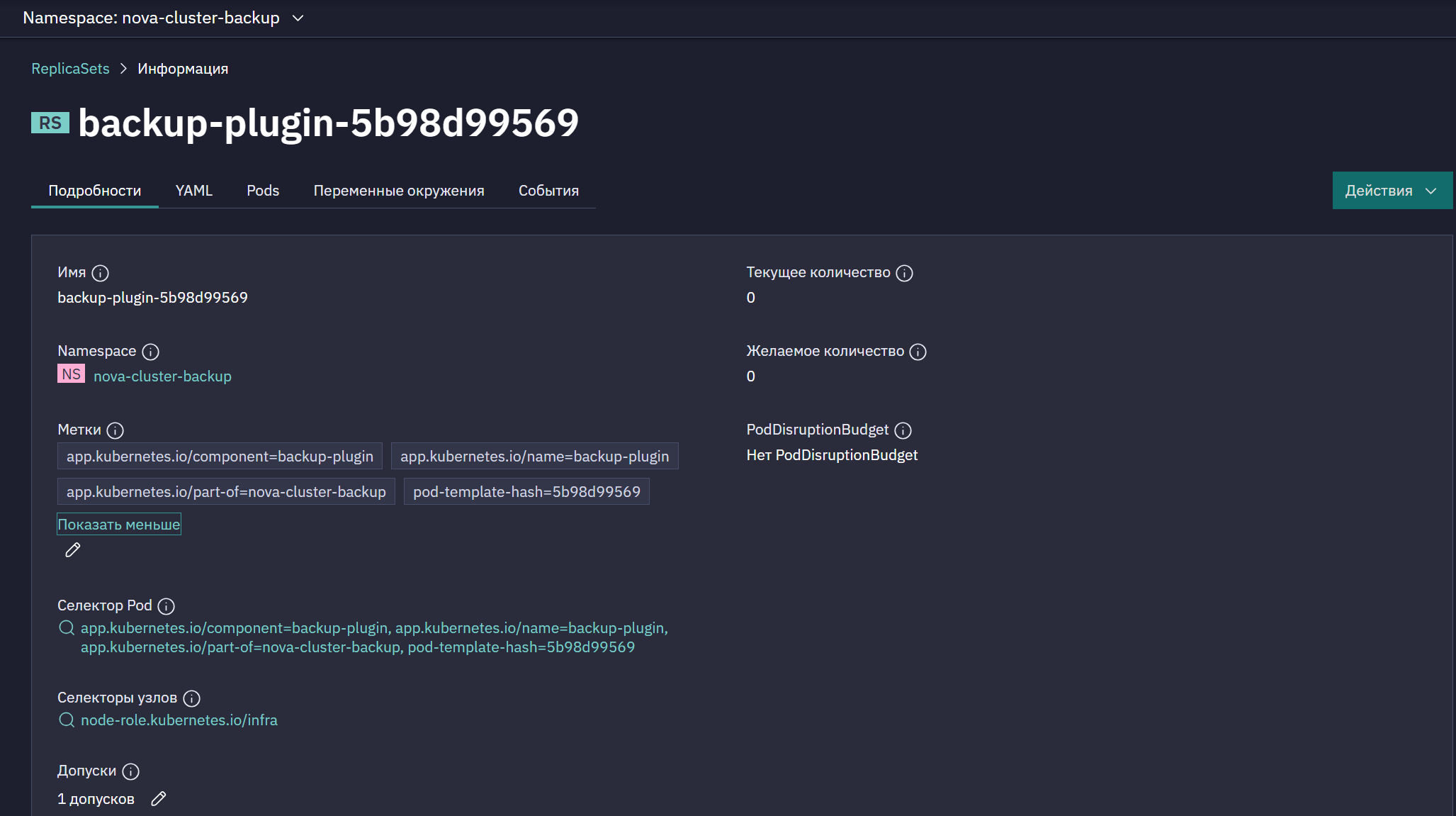1456x816 pixels.
Task: Click search icon next to node selector
Action: coord(67,720)
